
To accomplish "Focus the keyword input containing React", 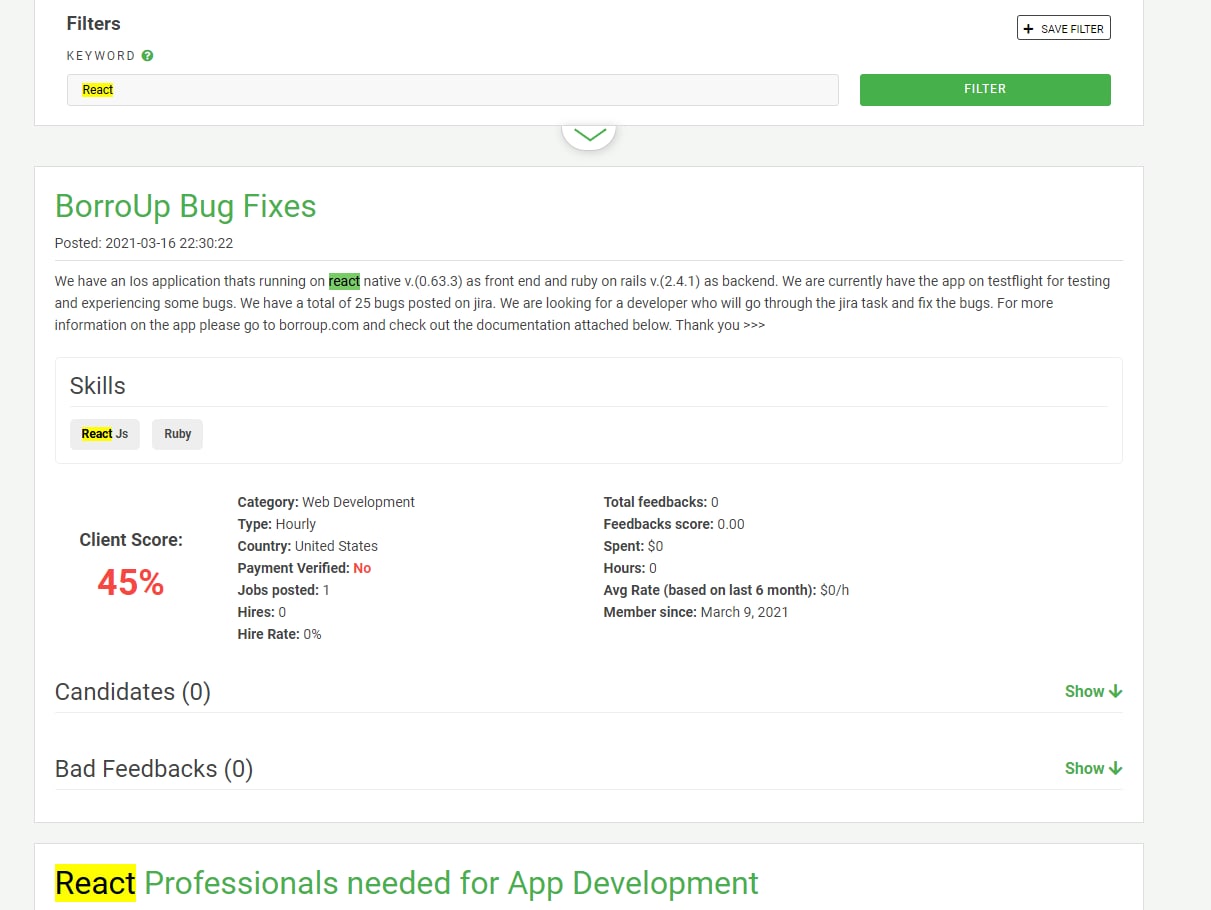I will pos(452,90).
